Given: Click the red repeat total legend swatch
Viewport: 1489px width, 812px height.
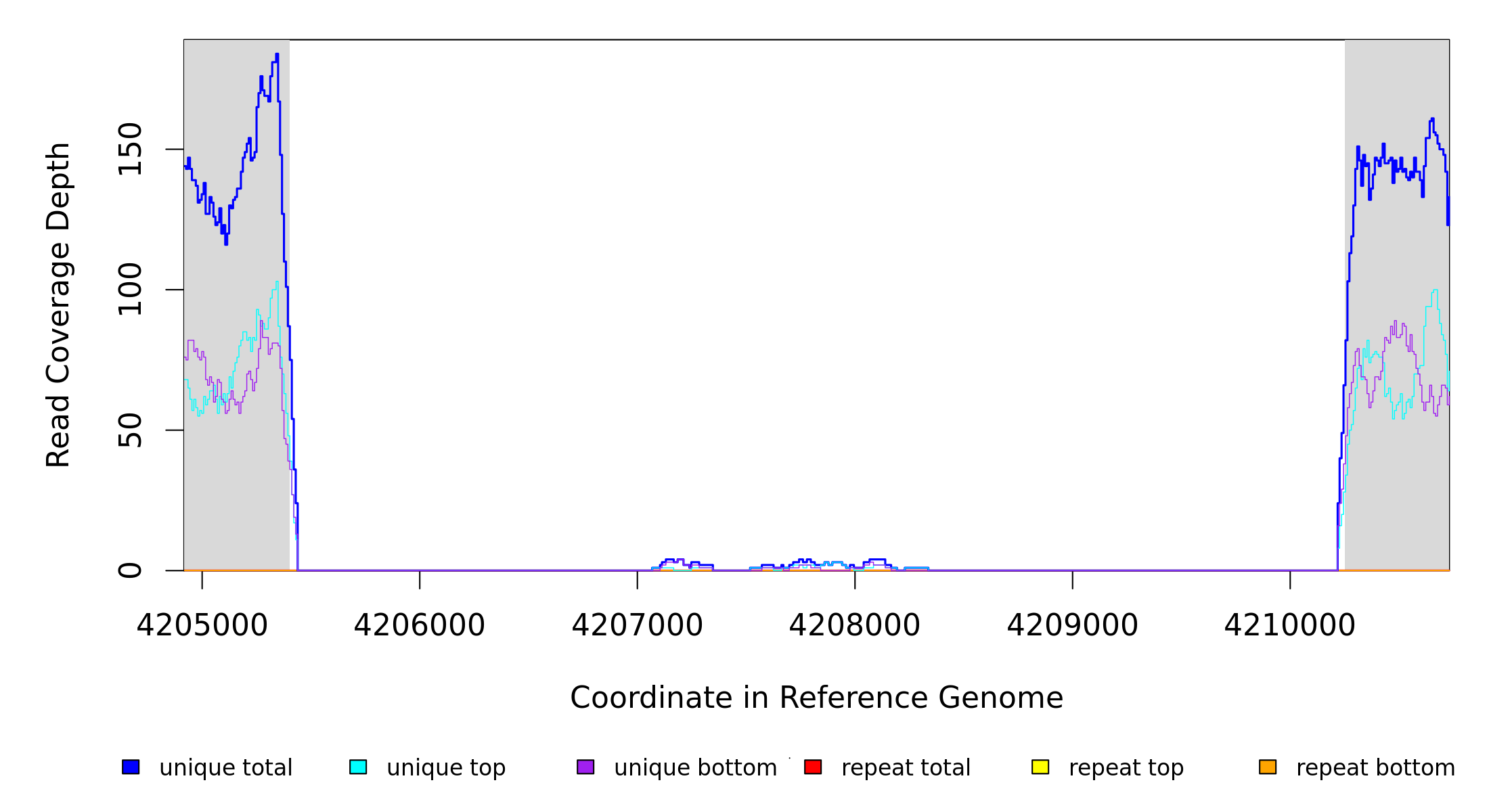Looking at the screenshot, I should (813, 767).
